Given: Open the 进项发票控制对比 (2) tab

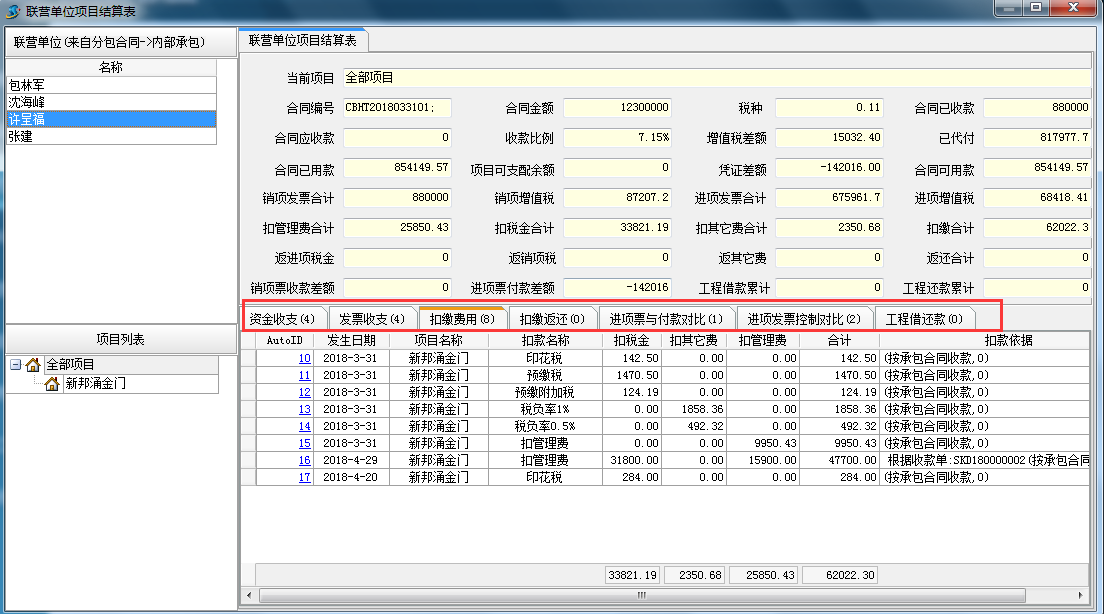Looking at the screenshot, I should (x=804, y=319).
